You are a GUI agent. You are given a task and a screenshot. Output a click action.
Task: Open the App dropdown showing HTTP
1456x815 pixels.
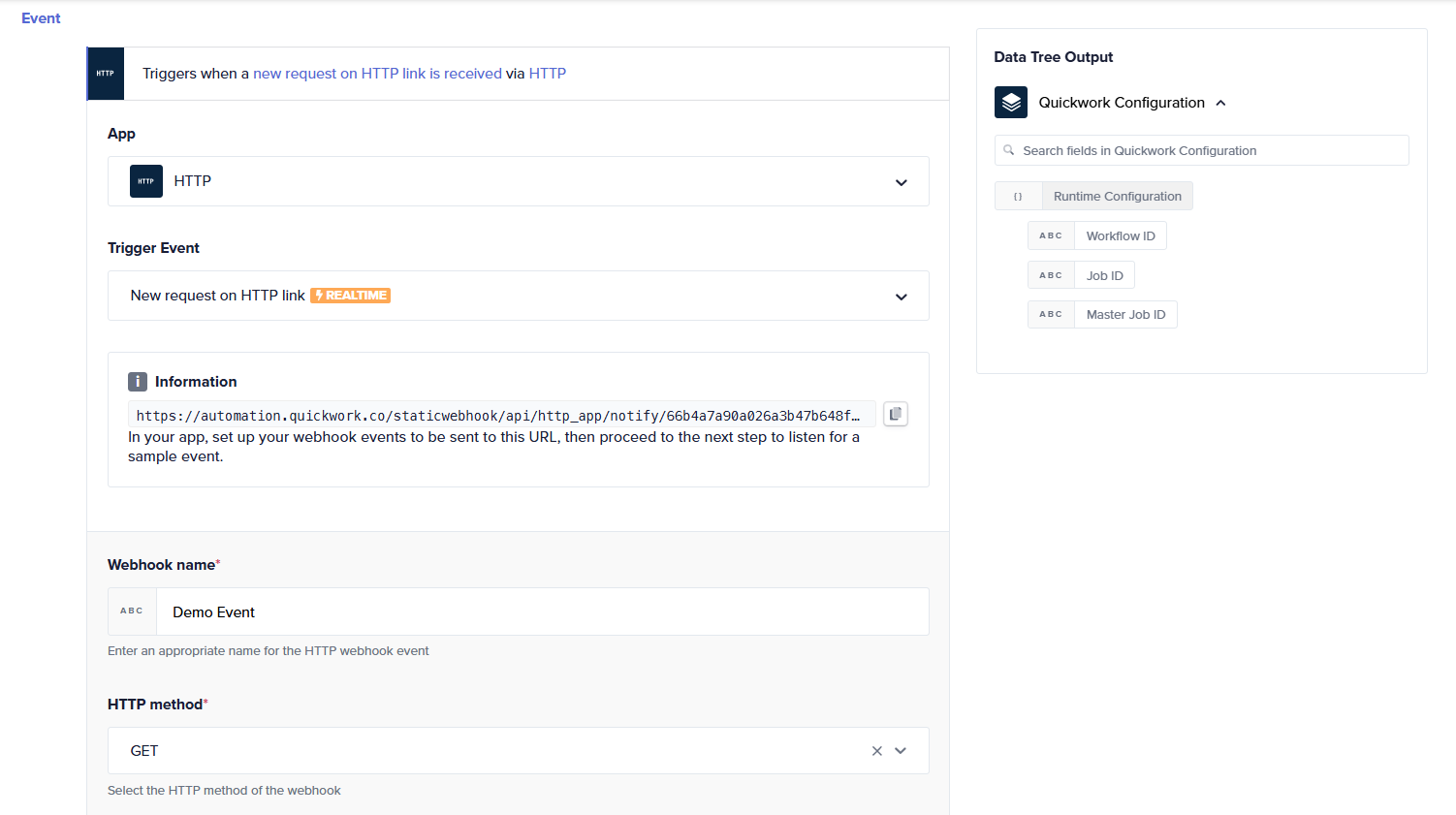[x=519, y=181]
